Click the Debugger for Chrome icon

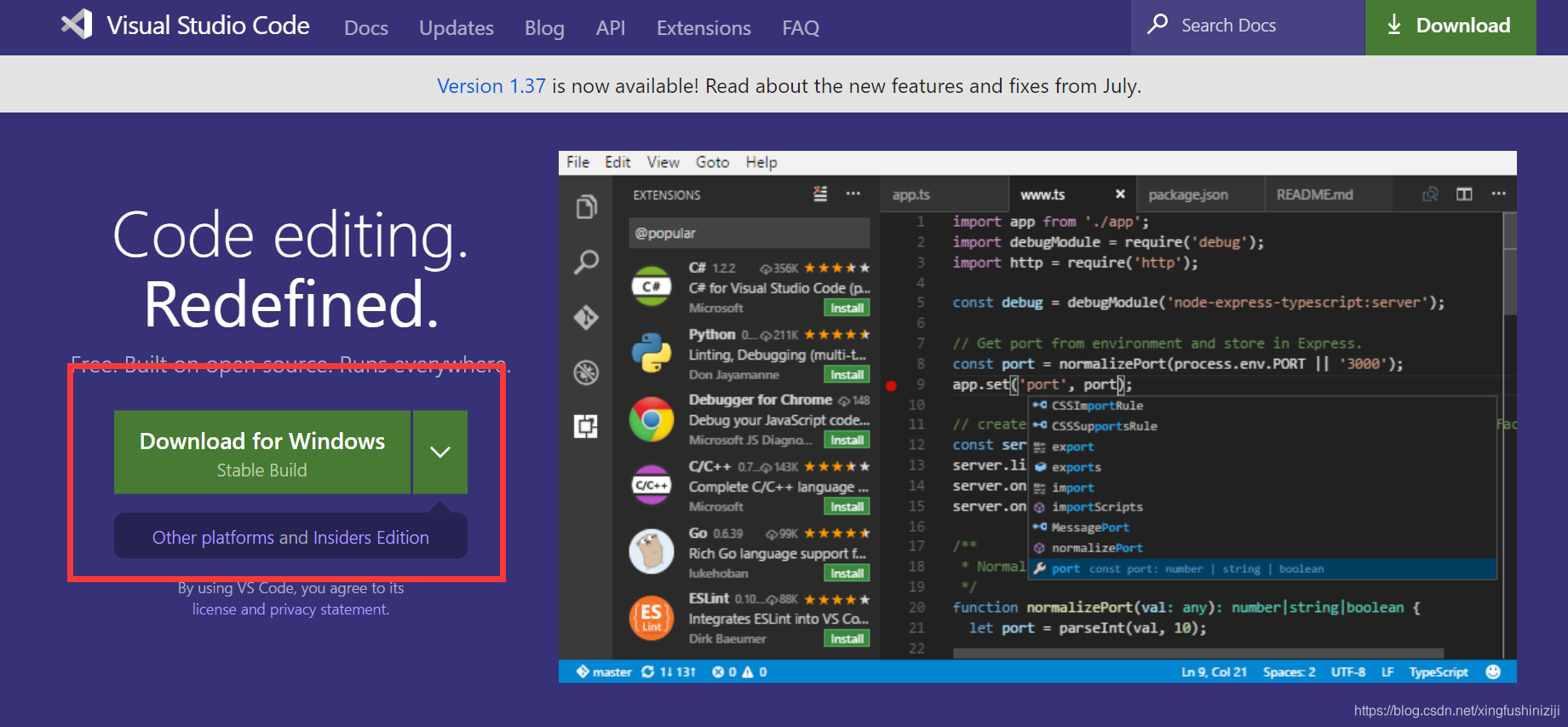[x=652, y=419]
